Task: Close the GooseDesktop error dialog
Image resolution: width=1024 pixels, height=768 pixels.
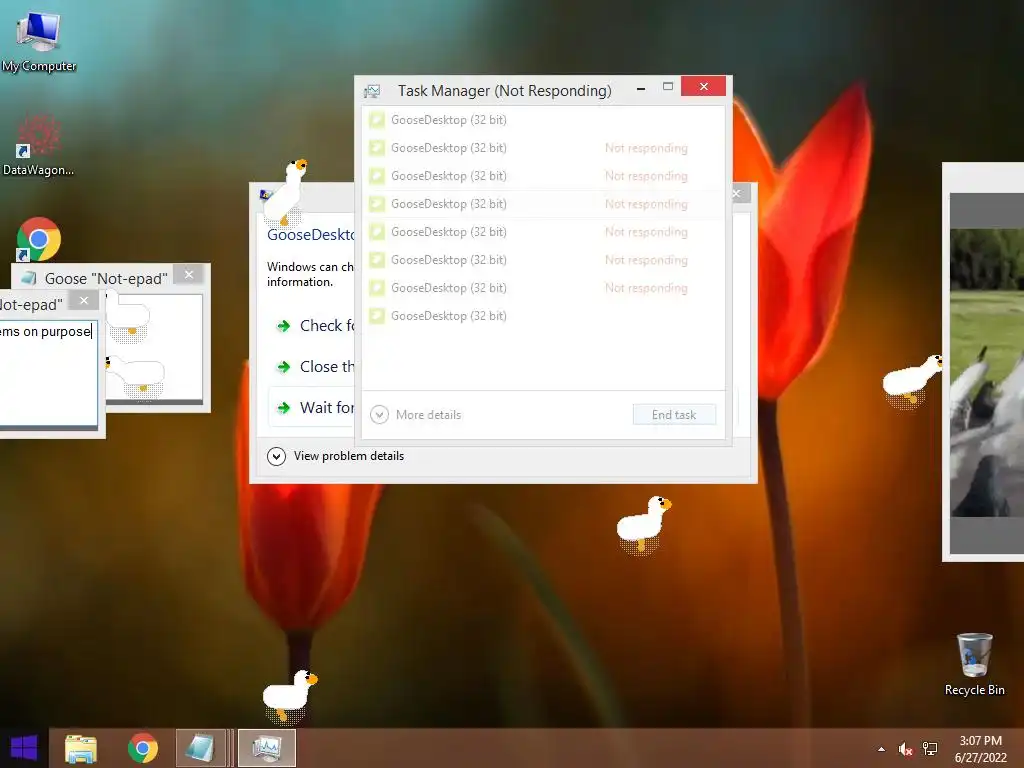Action: pyautogui.click(x=737, y=193)
